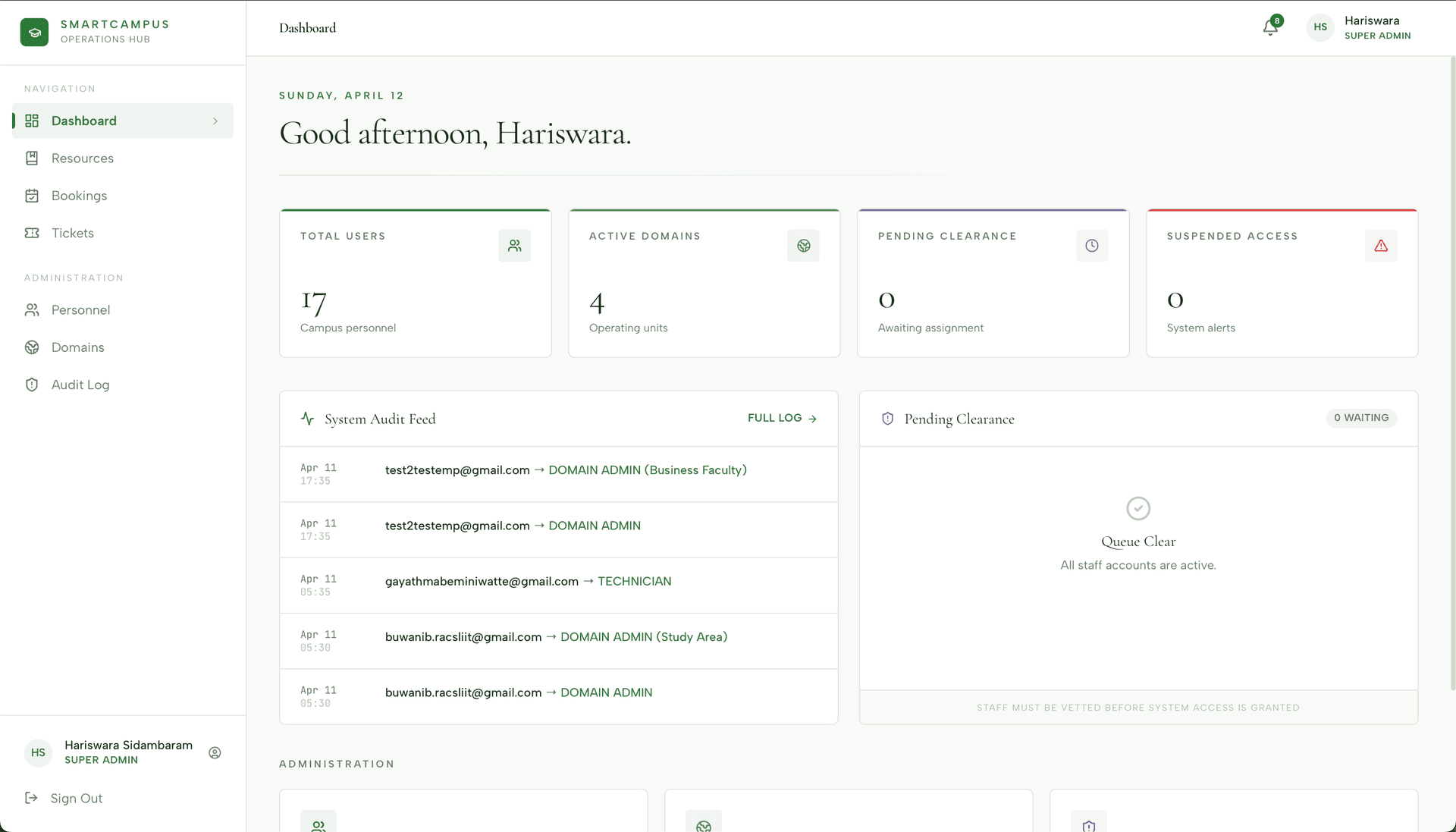Click the notification count badge 8
Viewport: 1456px width, 832px height.
click(x=1277, y=21)
